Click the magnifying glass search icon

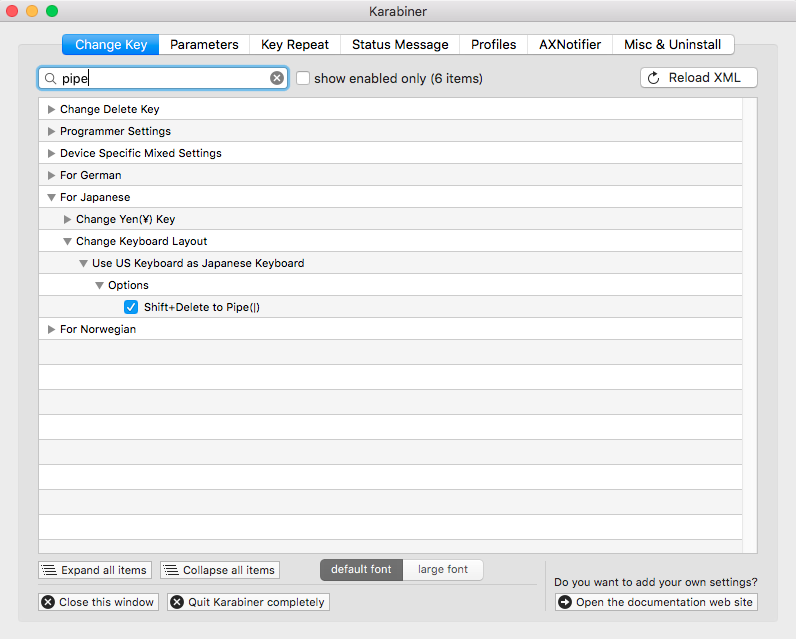(x=50, y=79)
